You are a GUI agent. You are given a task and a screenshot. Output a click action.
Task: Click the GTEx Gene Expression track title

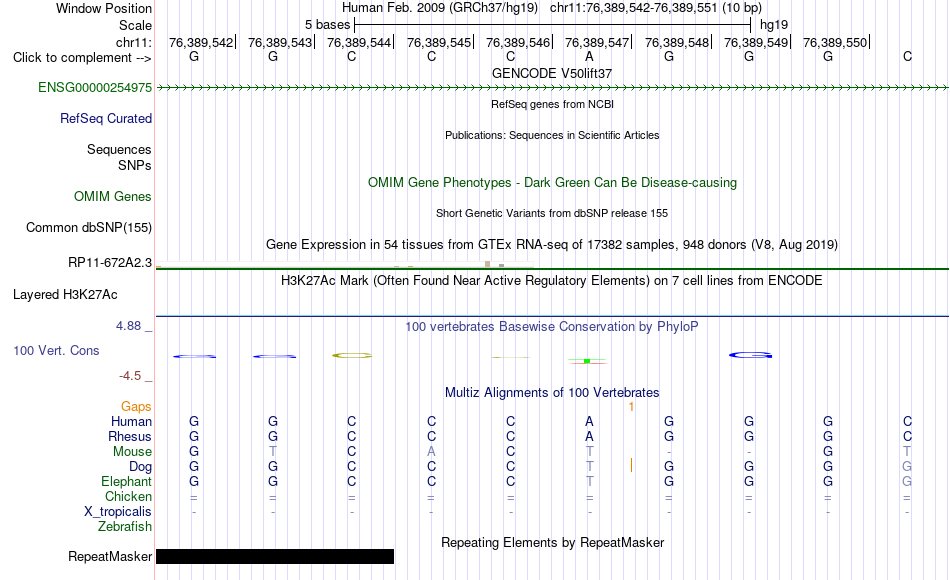pos(552,245)
